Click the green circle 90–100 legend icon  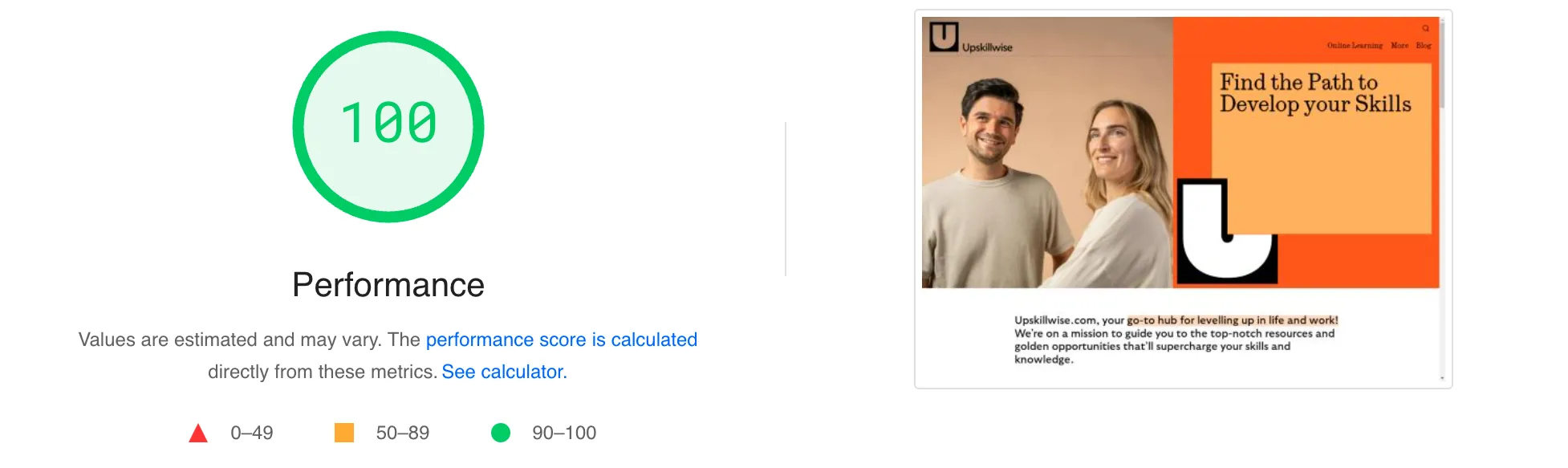point(501,433)
